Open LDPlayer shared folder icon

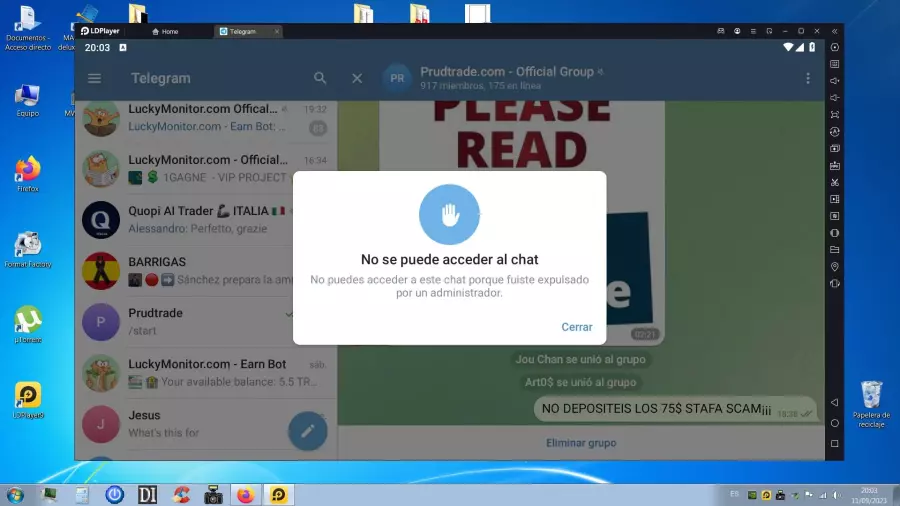pos(835,250)
